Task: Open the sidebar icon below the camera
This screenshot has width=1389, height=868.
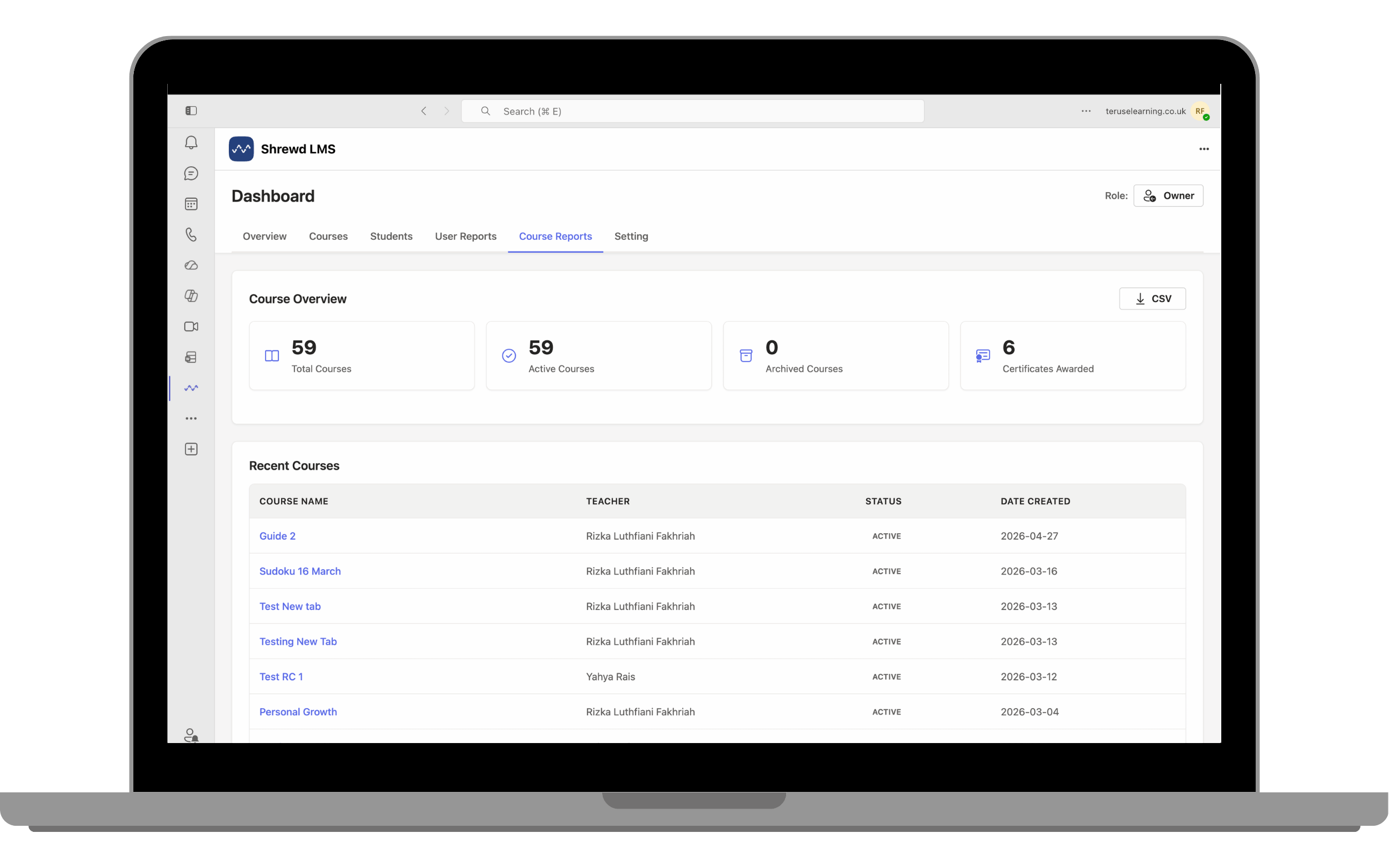Action: [x=191, y=357]
